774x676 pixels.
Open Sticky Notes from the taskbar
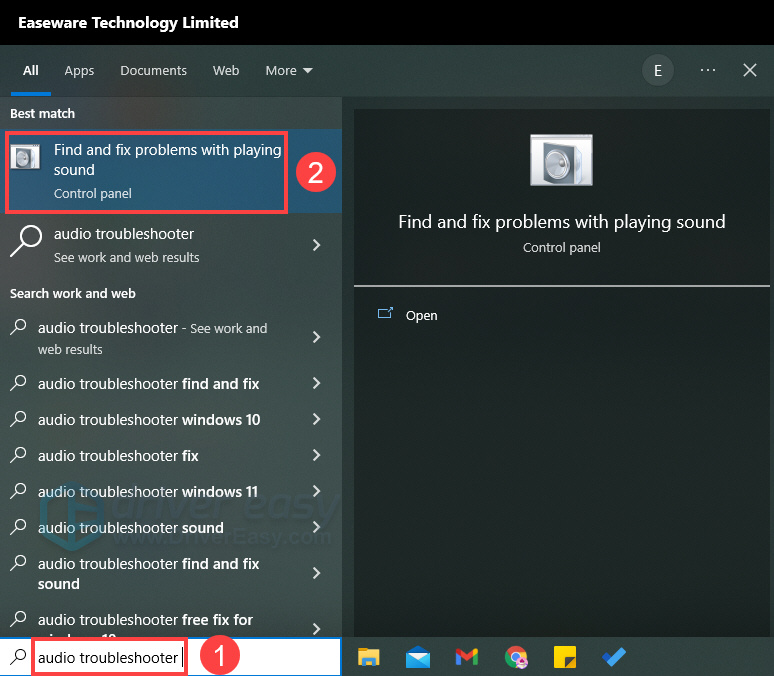(x=565, y=657)
